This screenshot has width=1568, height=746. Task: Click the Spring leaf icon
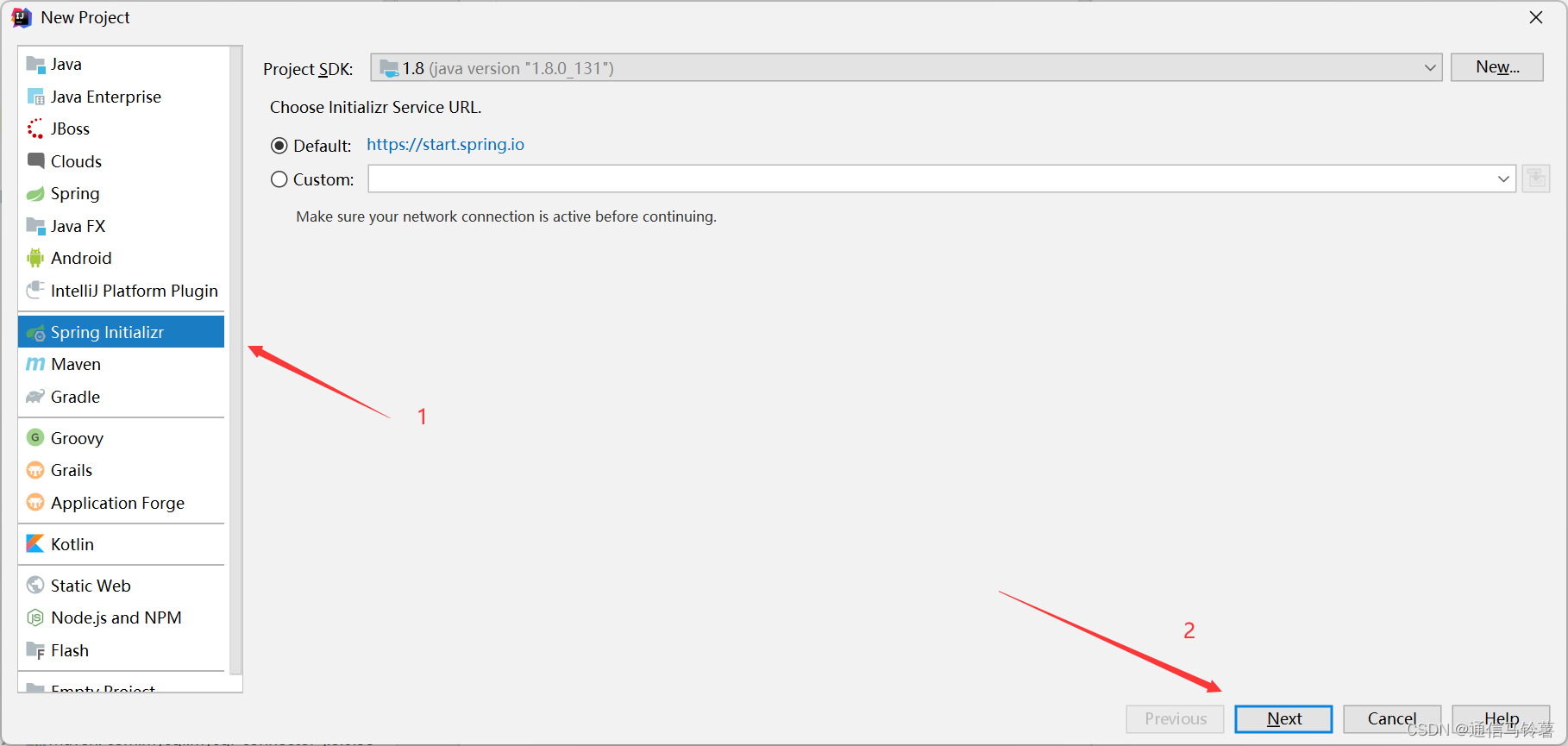coord(35,193)
